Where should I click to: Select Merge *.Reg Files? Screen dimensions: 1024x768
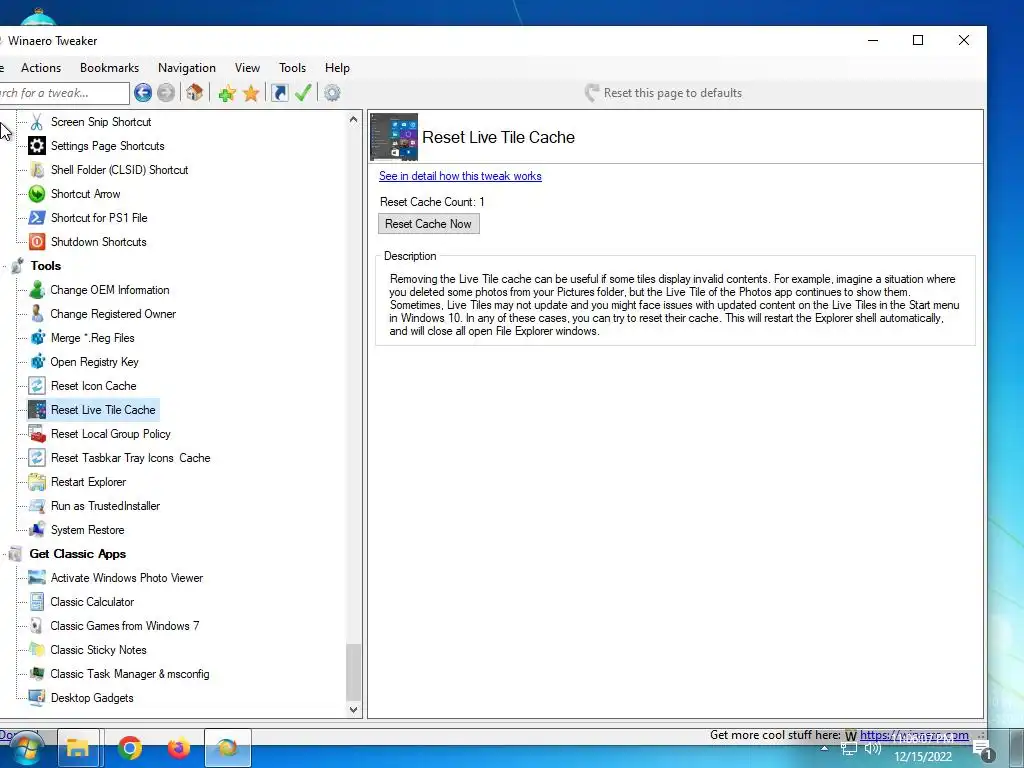click(x=92, y=338)
